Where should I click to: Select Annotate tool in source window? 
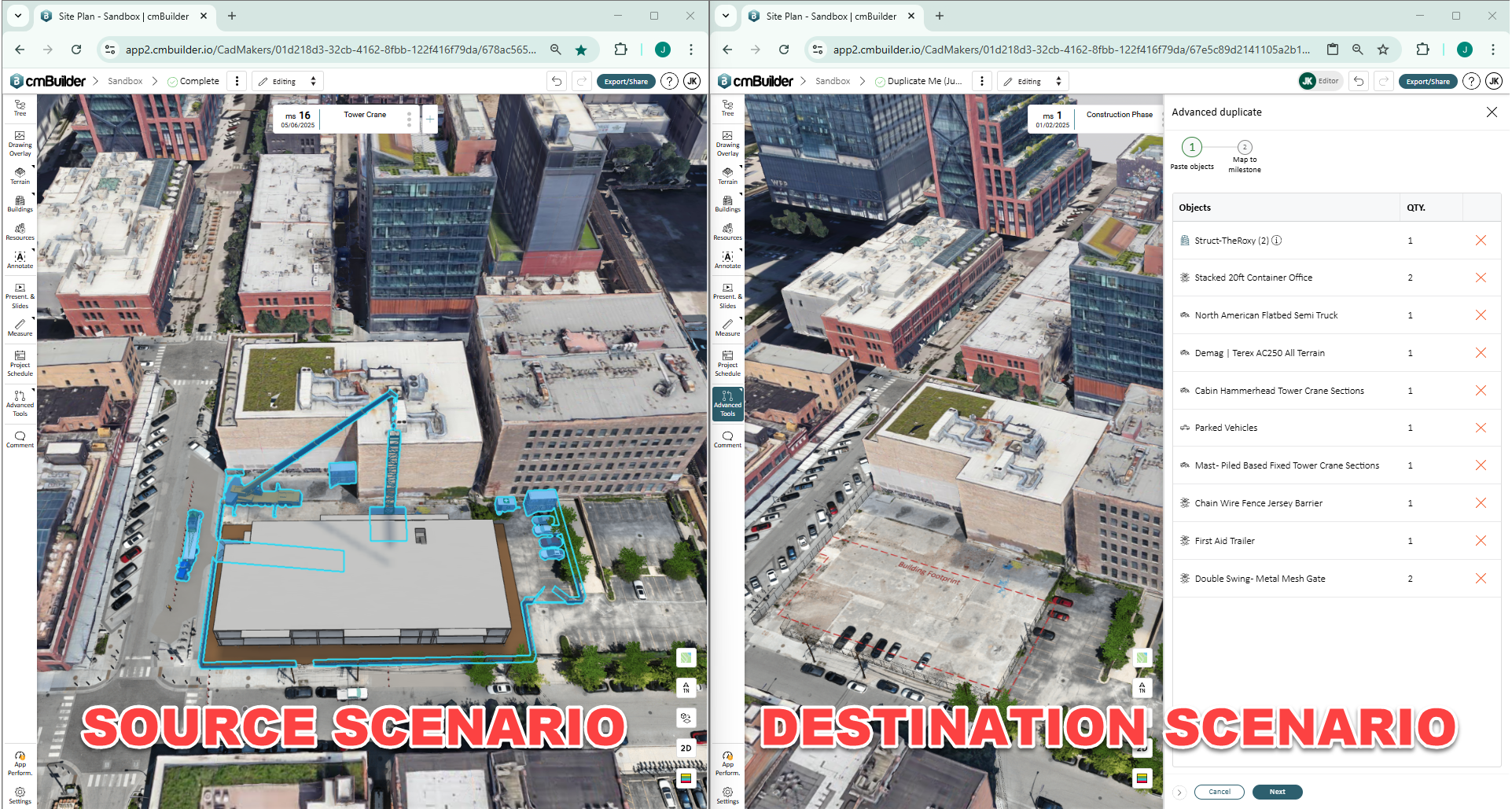tap(20, 260)
